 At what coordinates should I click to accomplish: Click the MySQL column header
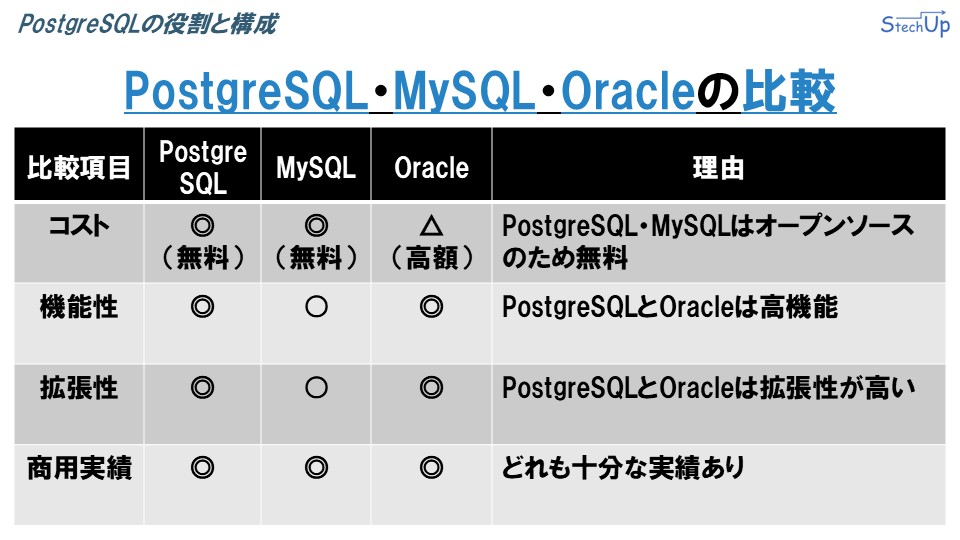coord(316,167)
